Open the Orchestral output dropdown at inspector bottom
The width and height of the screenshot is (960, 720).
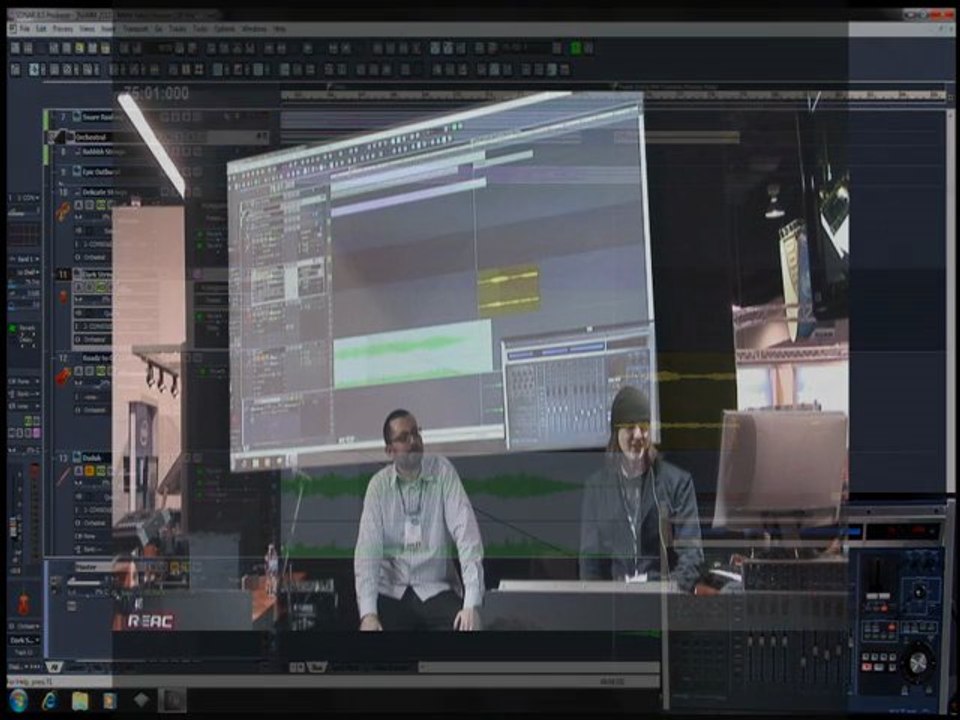[24, 626]
